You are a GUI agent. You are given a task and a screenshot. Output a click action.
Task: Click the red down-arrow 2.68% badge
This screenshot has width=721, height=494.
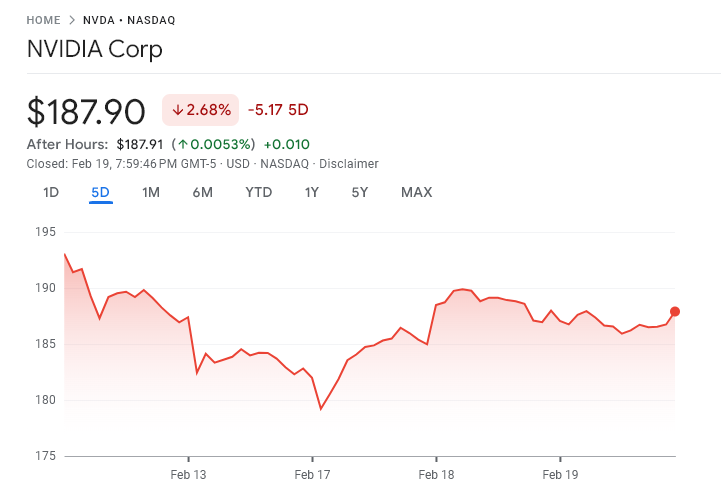point(200,109)
